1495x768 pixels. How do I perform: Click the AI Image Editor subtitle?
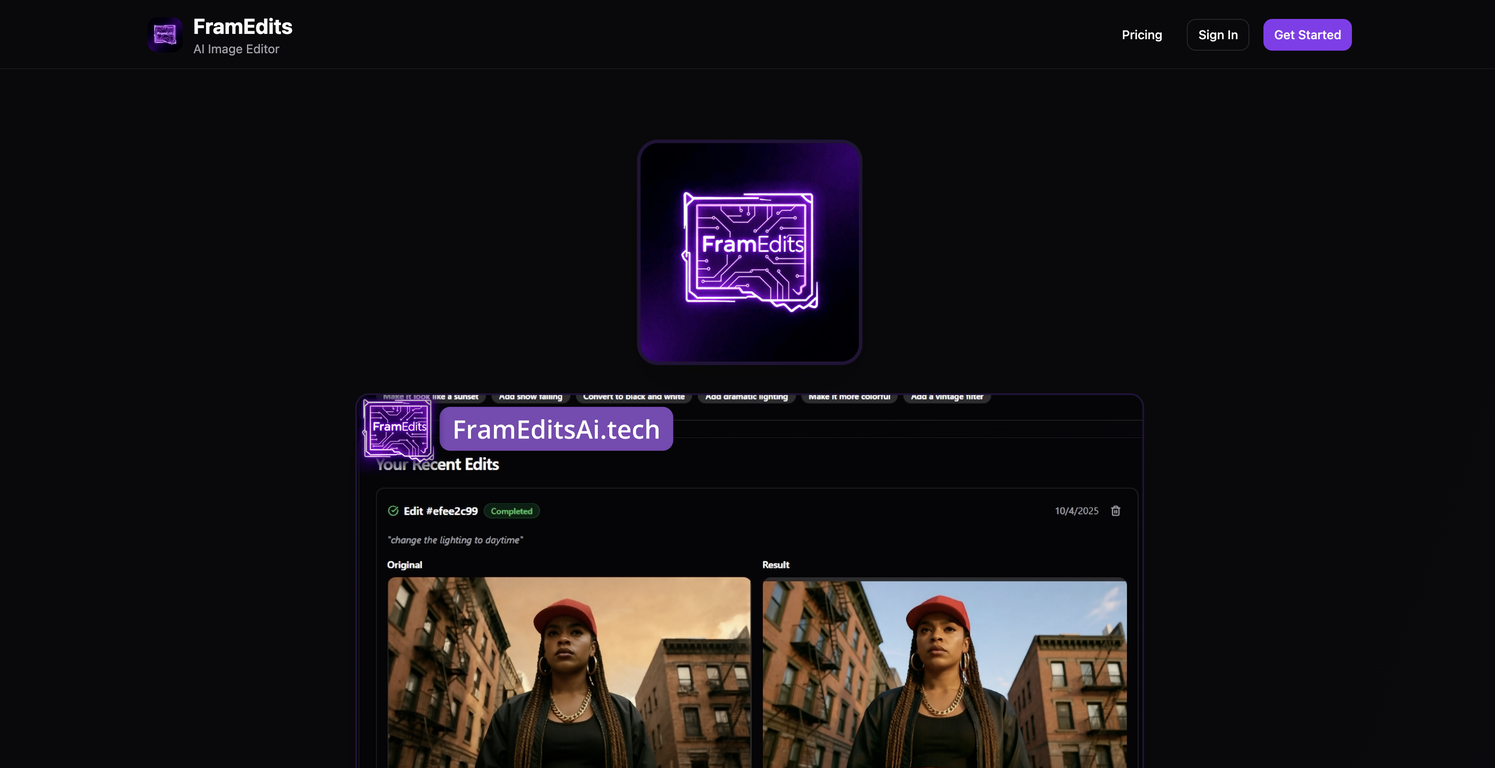point(236,48)
